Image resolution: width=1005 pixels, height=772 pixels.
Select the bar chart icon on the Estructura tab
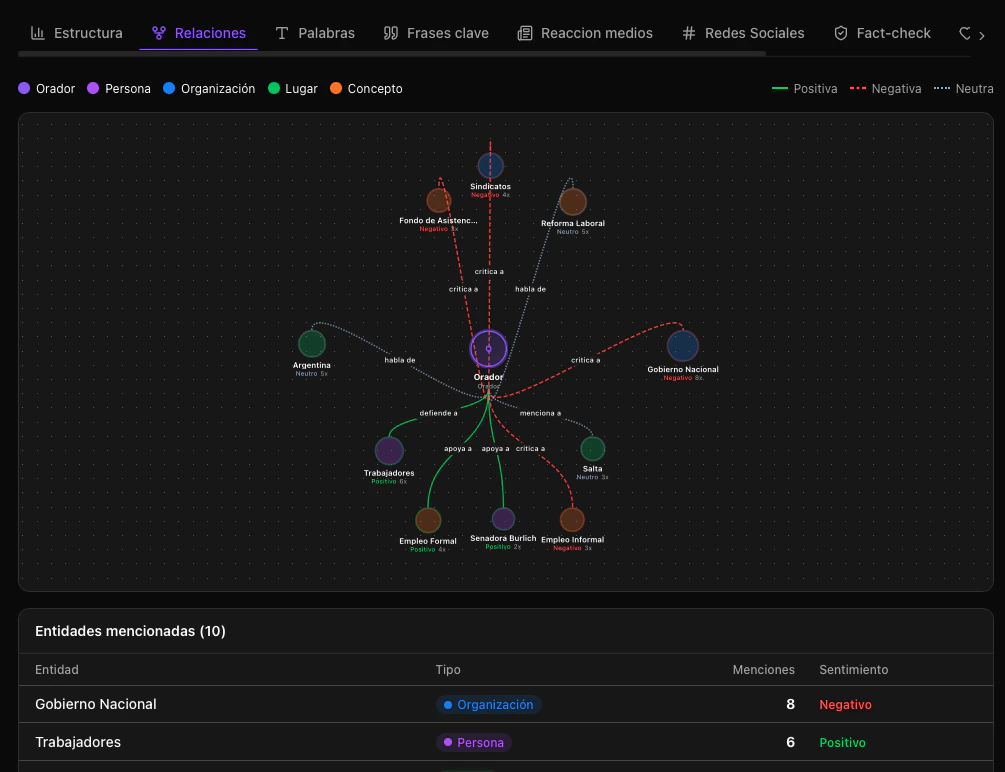(x=38, y=32)
